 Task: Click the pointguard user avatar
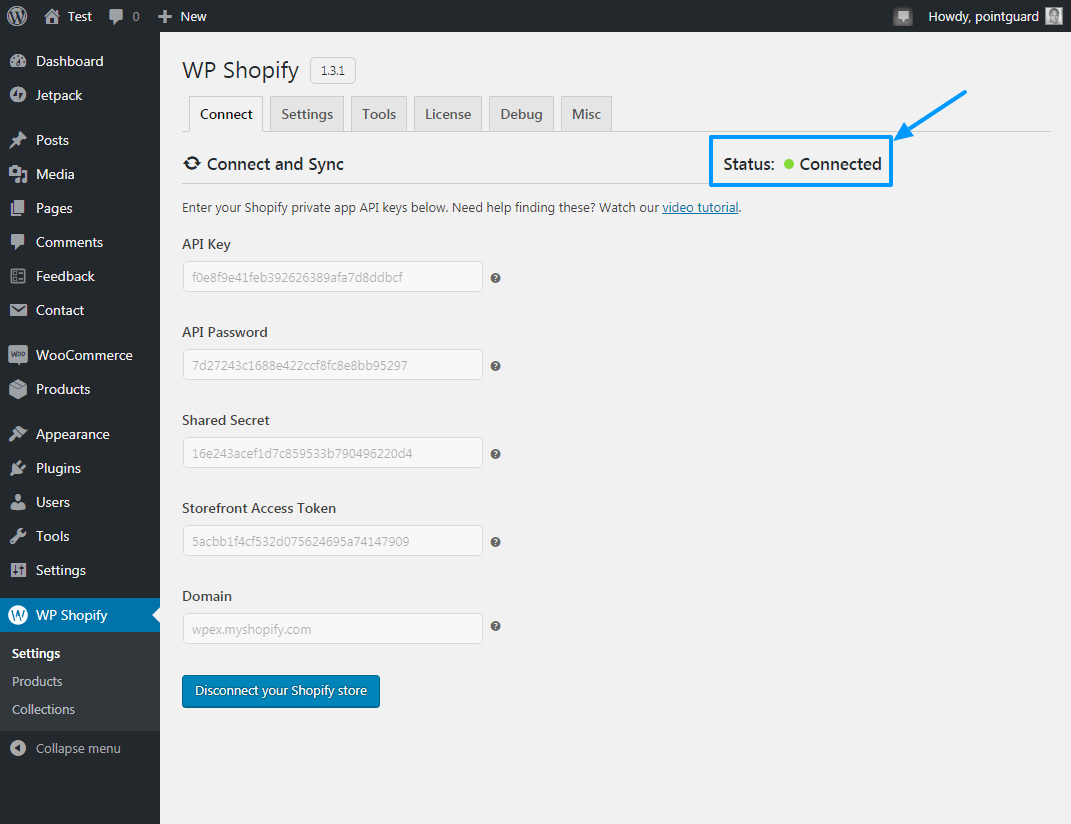pos(1053,16)
